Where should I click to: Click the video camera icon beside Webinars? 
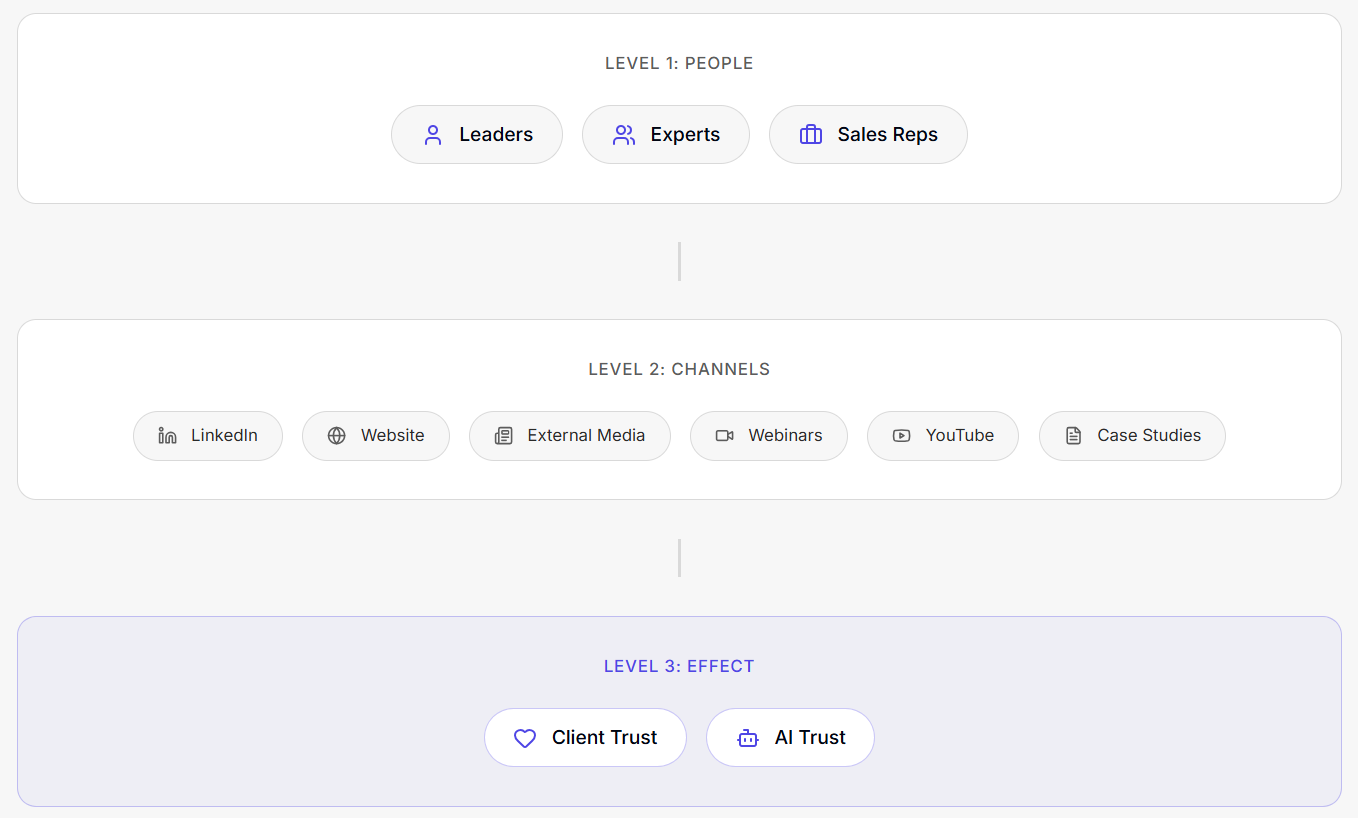coord(725,436)
